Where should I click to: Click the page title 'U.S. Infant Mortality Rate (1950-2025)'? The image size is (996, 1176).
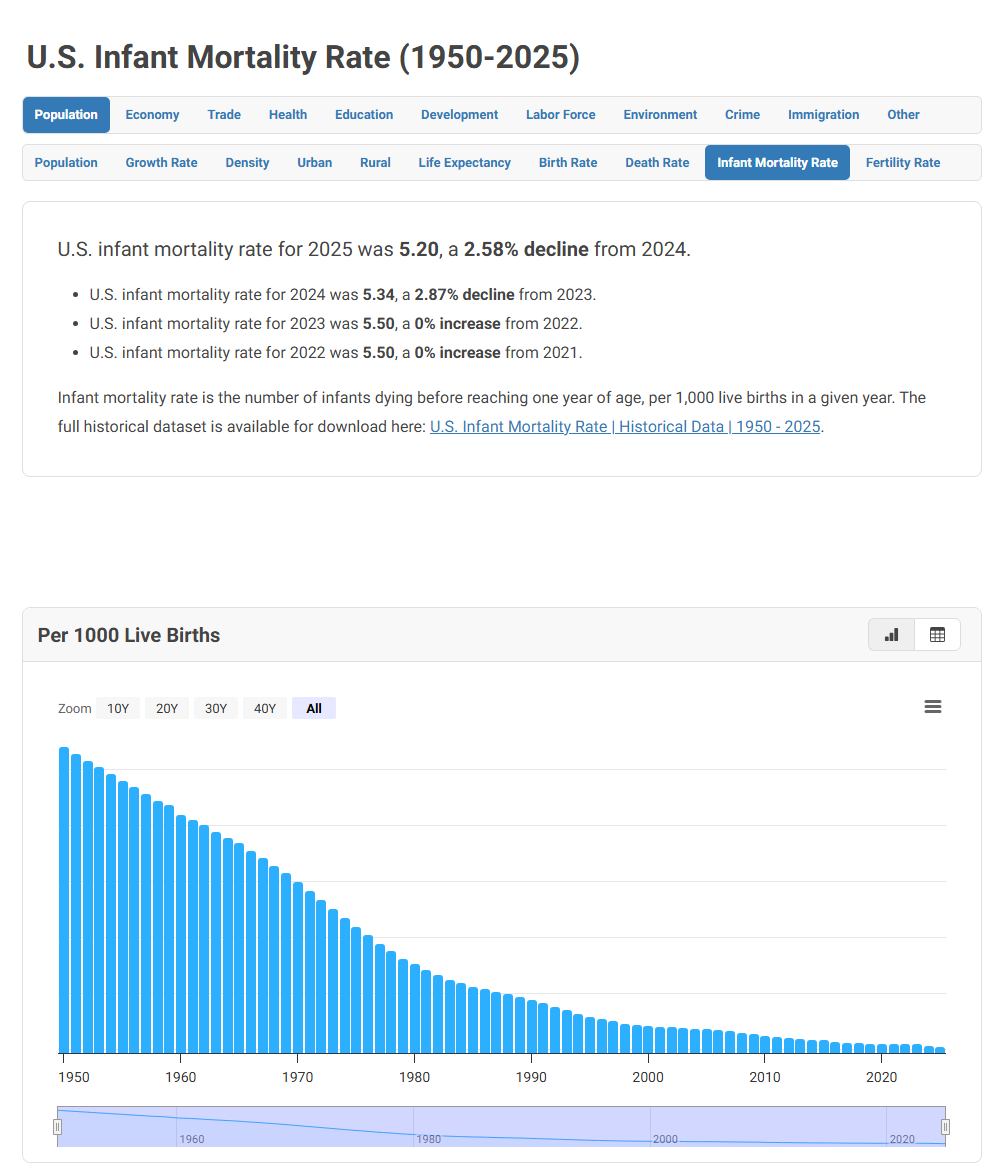coord(303,57)
